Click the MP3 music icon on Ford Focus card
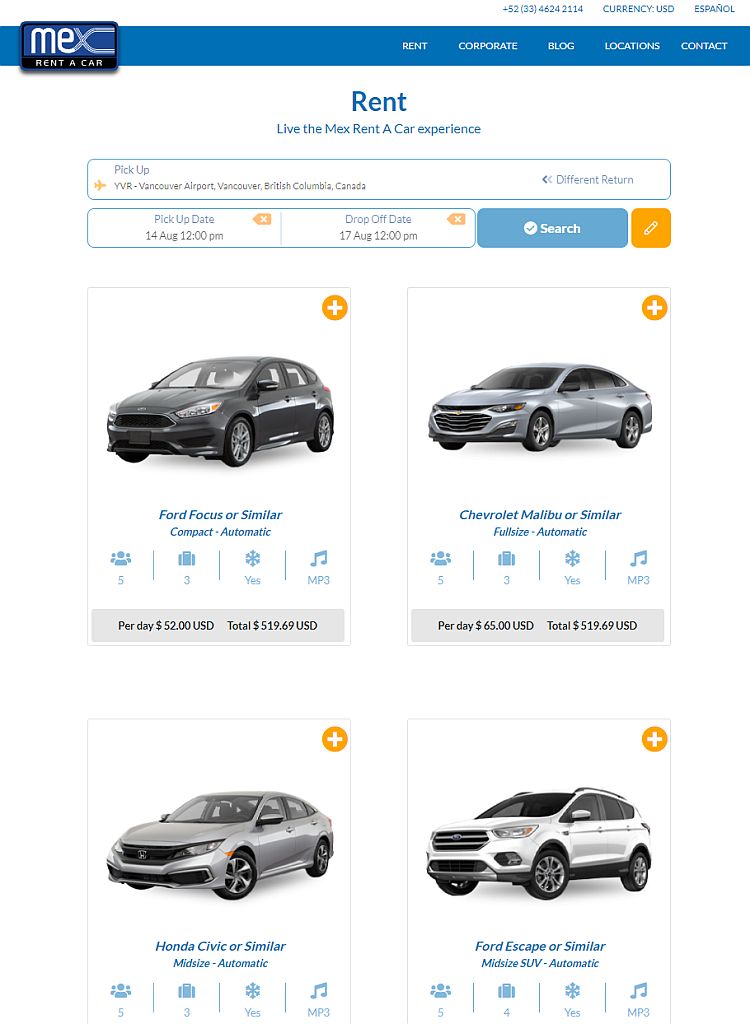 coord(318,558)
